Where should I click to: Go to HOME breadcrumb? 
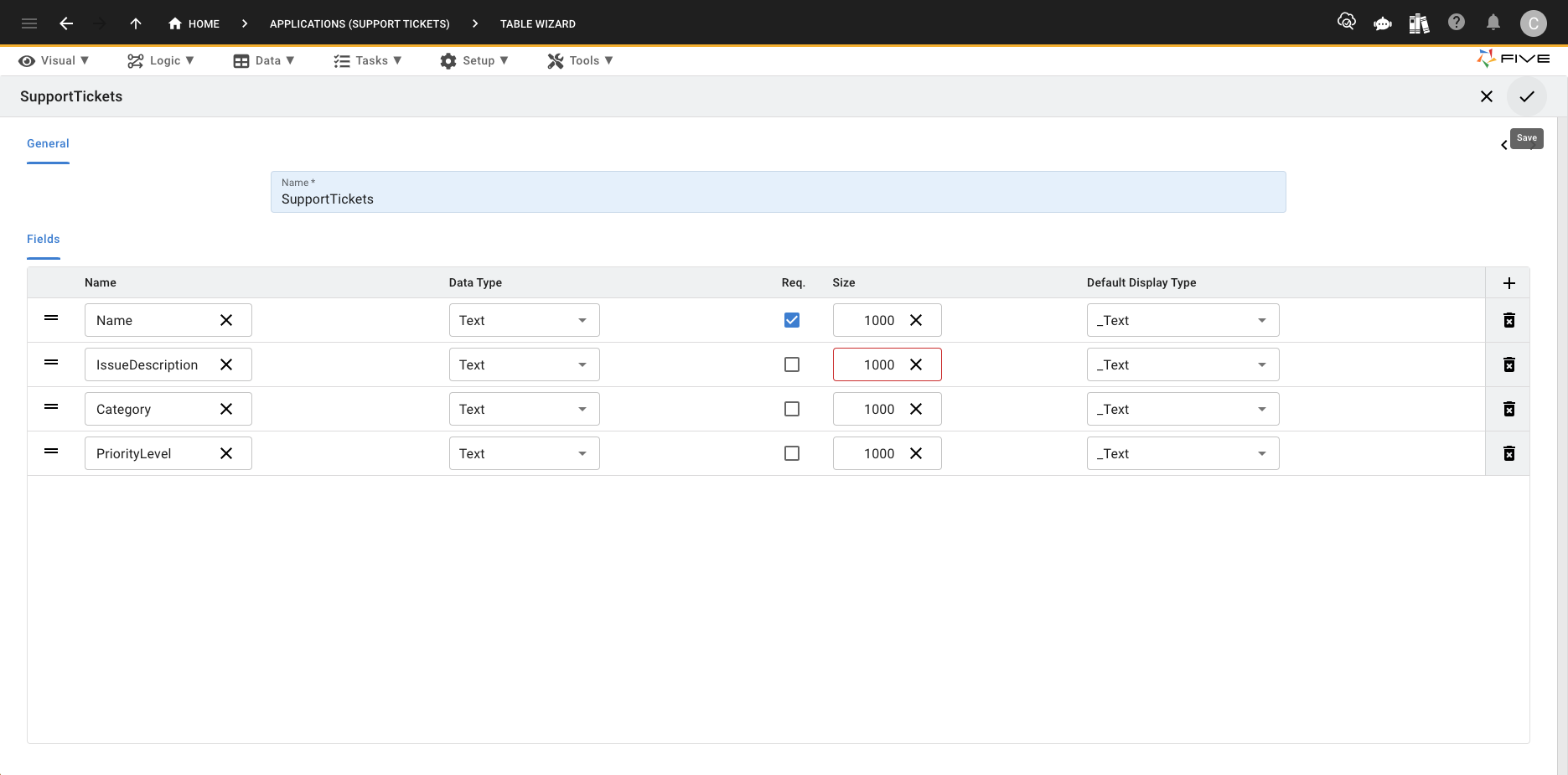click(x=194, y=23)
